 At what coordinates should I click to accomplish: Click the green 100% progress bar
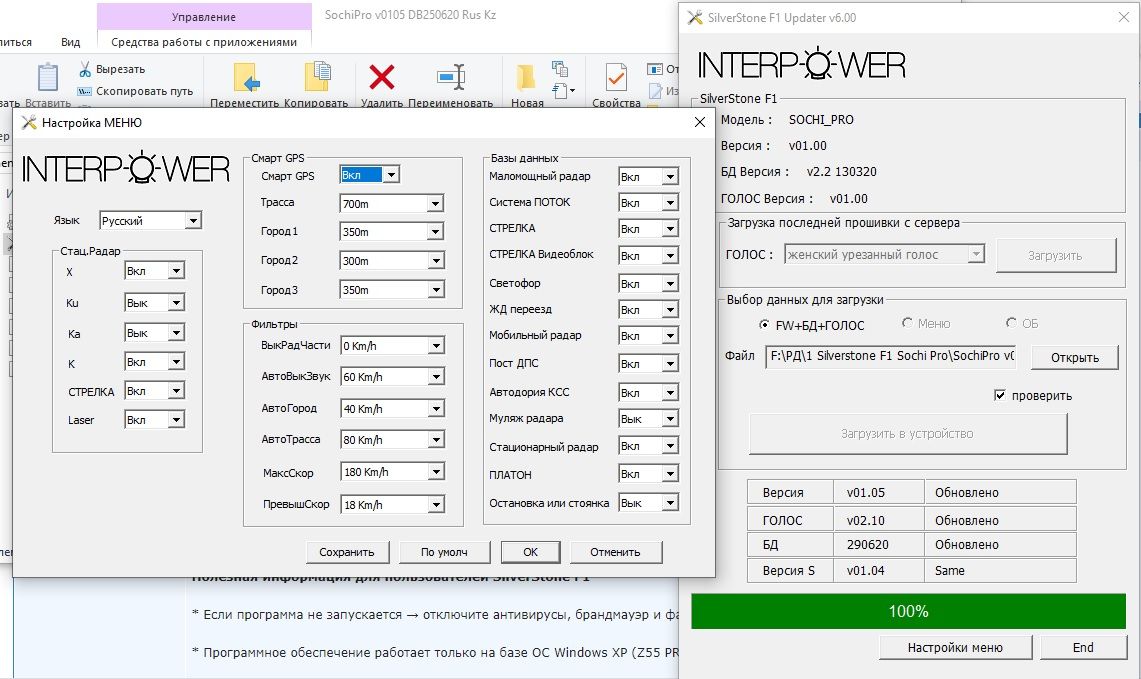[x=908, y=611]
